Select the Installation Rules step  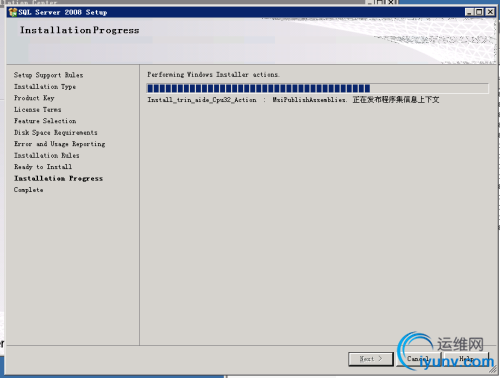pos(47,155)
